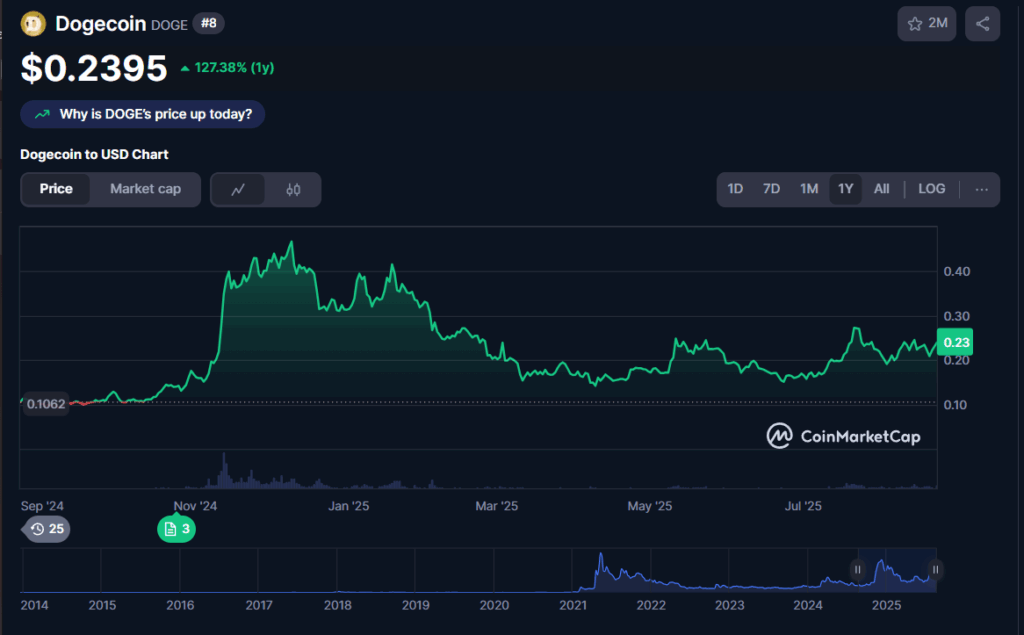The image size is (1024, 635).
Task: Open the share options icon
Action: coord(982,24)
